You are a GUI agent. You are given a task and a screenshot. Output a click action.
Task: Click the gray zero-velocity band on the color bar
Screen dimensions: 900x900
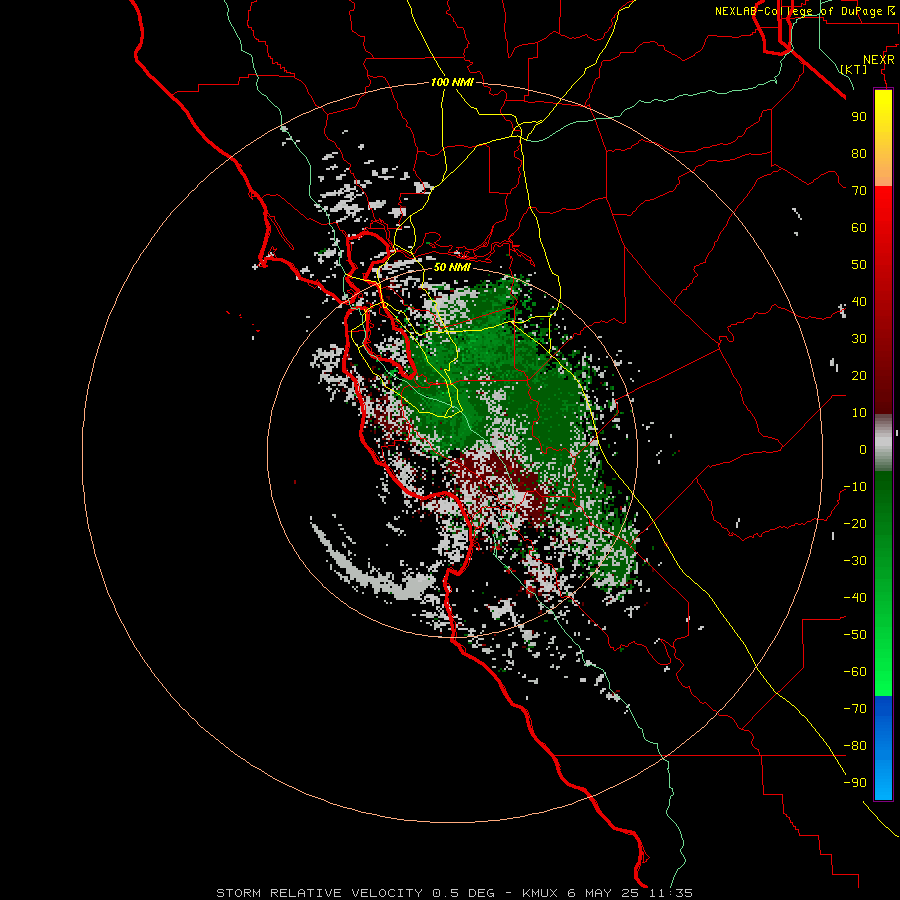[883, 443]
